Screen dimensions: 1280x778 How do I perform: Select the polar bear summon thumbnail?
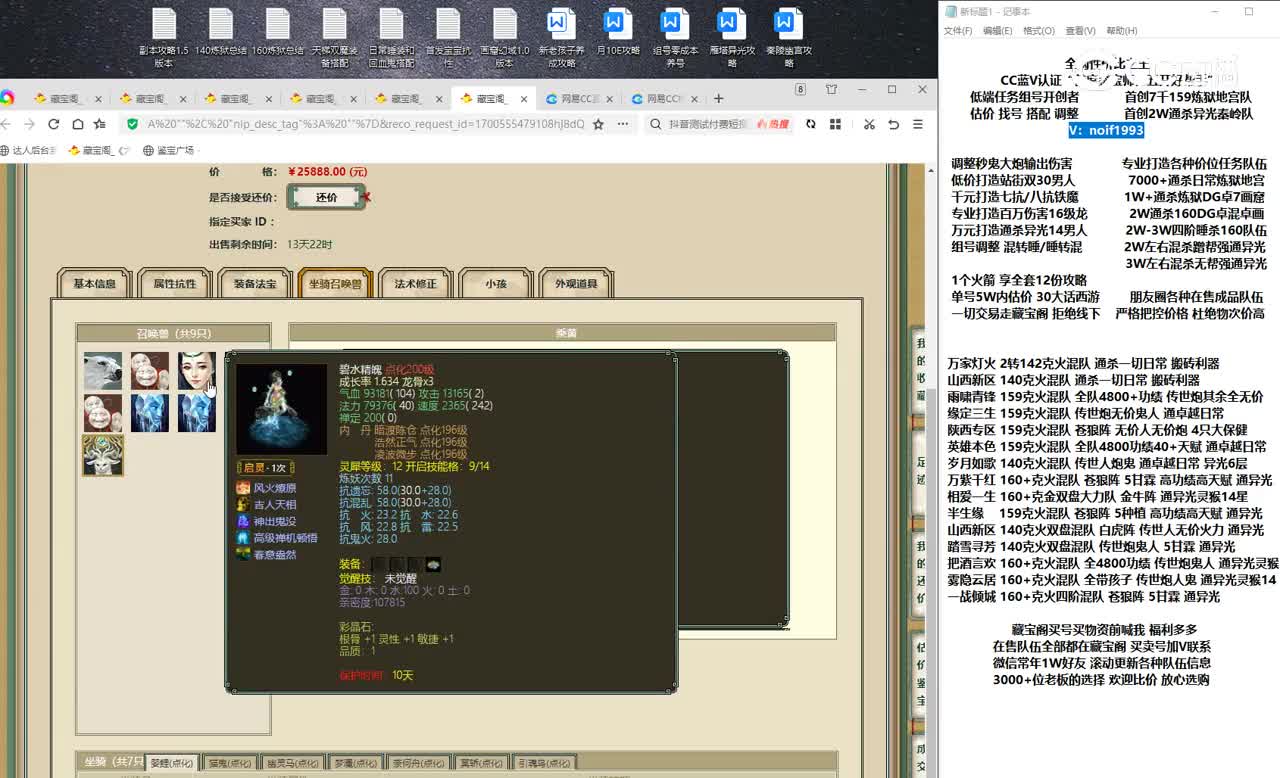tap(102, 371)
